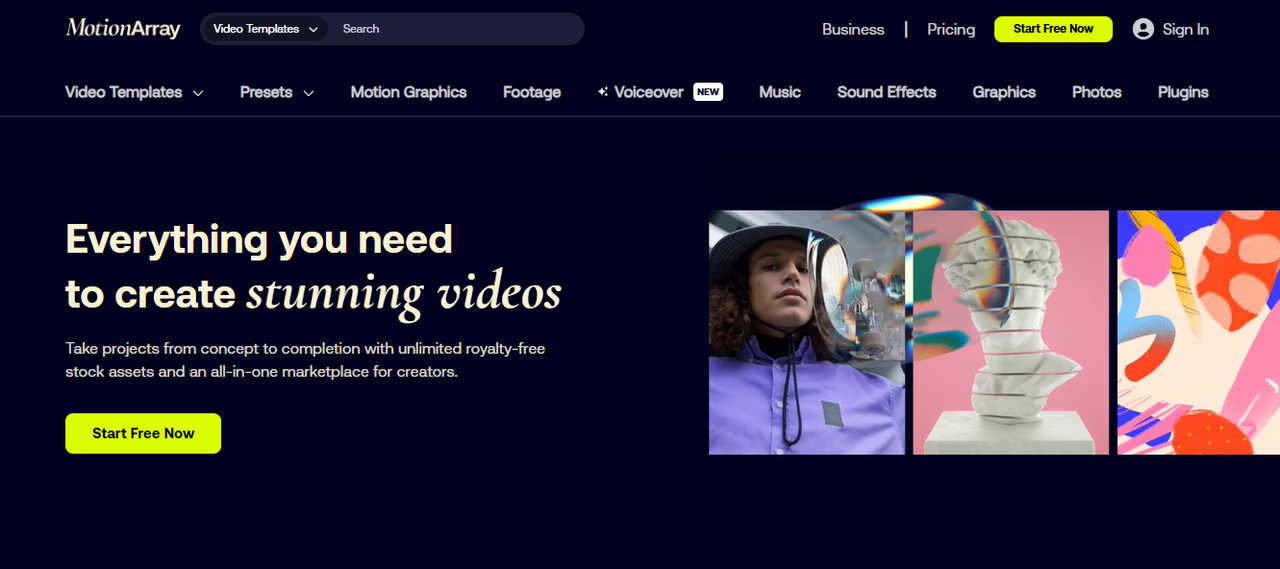Click into the Search input field
This screenshot has height=569, width=1280.
[458, 29]
